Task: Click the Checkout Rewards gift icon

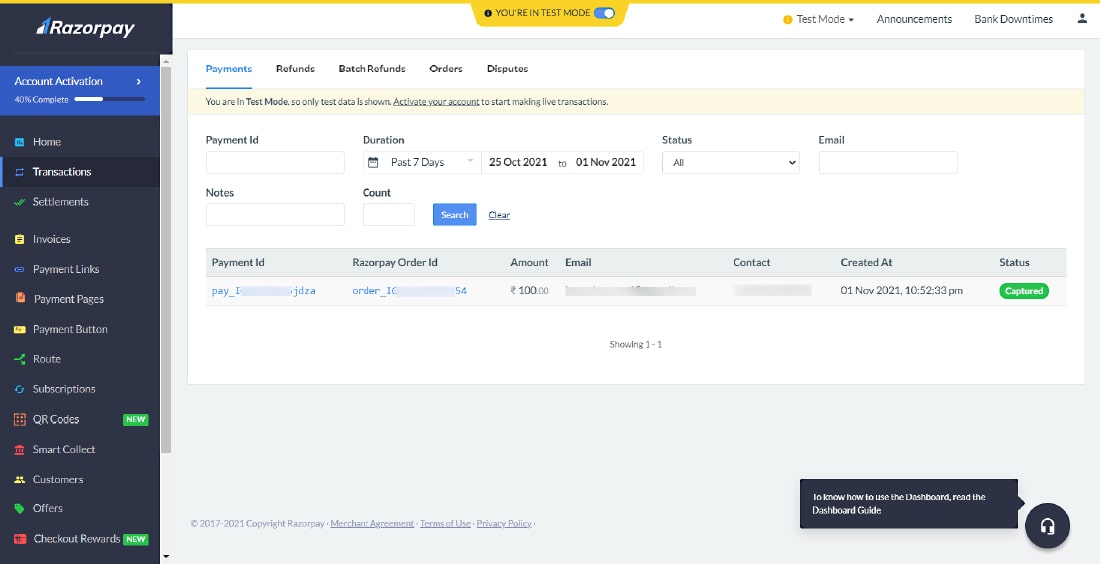Action: click(20, 539)
